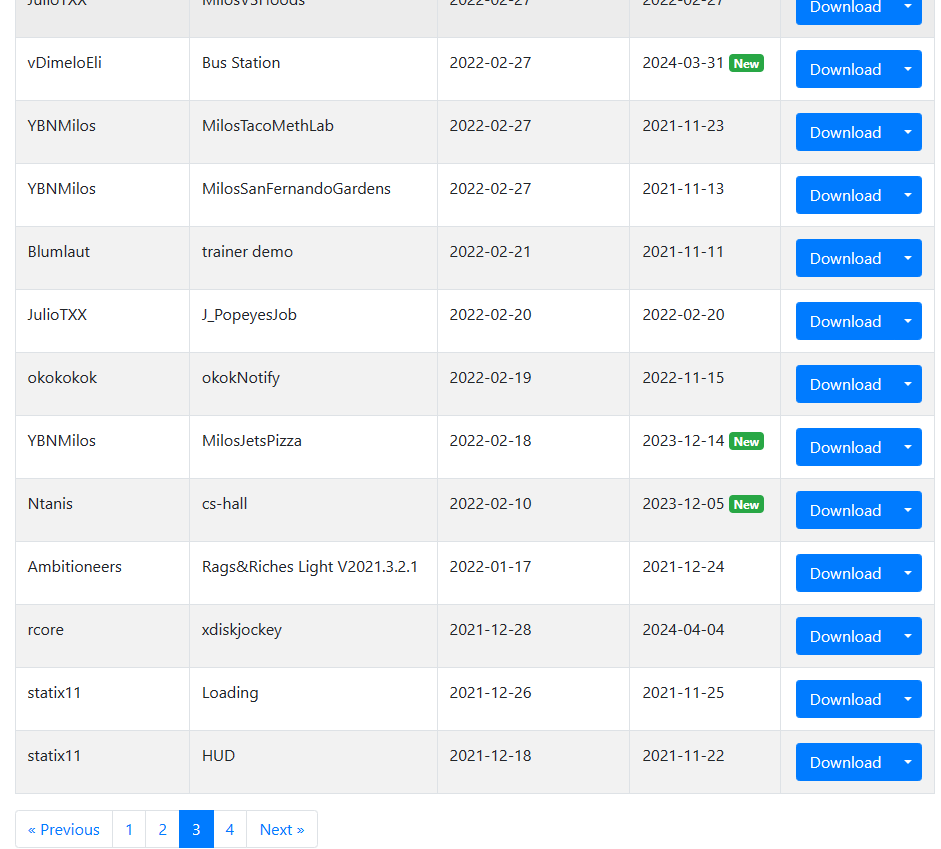The image size is (941, 849).
Task: Click resource name Bus Station
Action: (x=241, y=62)
